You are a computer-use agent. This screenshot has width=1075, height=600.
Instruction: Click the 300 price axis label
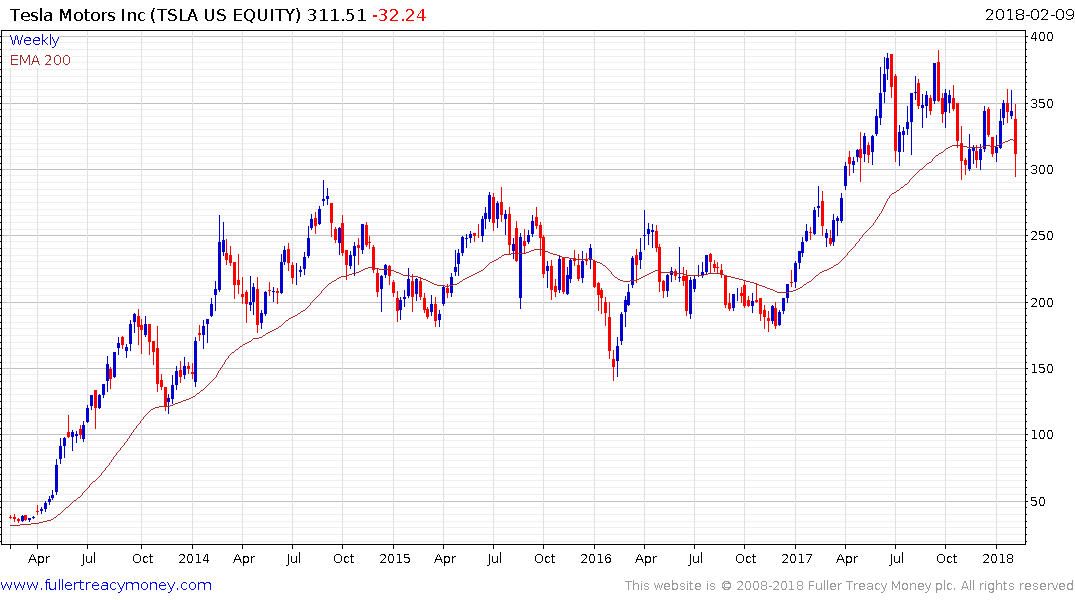click(x=1042, y=169)
